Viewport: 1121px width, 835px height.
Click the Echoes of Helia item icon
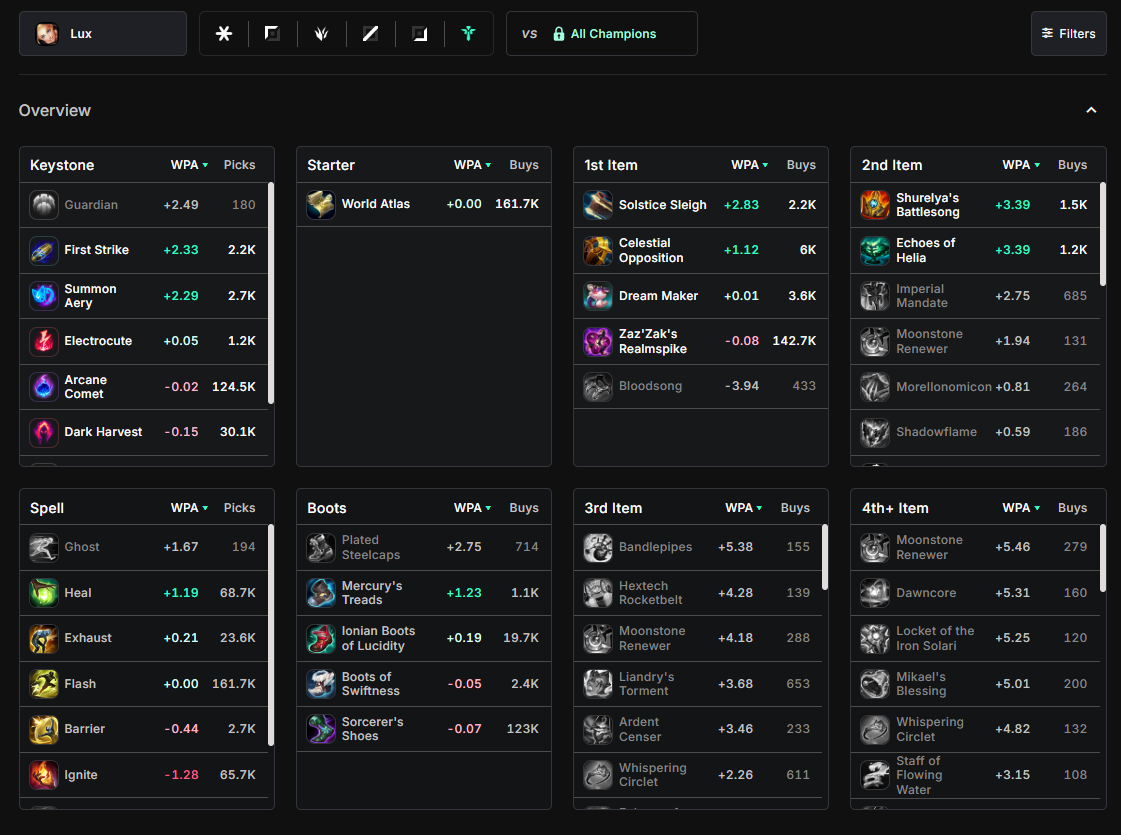[874, 250]
